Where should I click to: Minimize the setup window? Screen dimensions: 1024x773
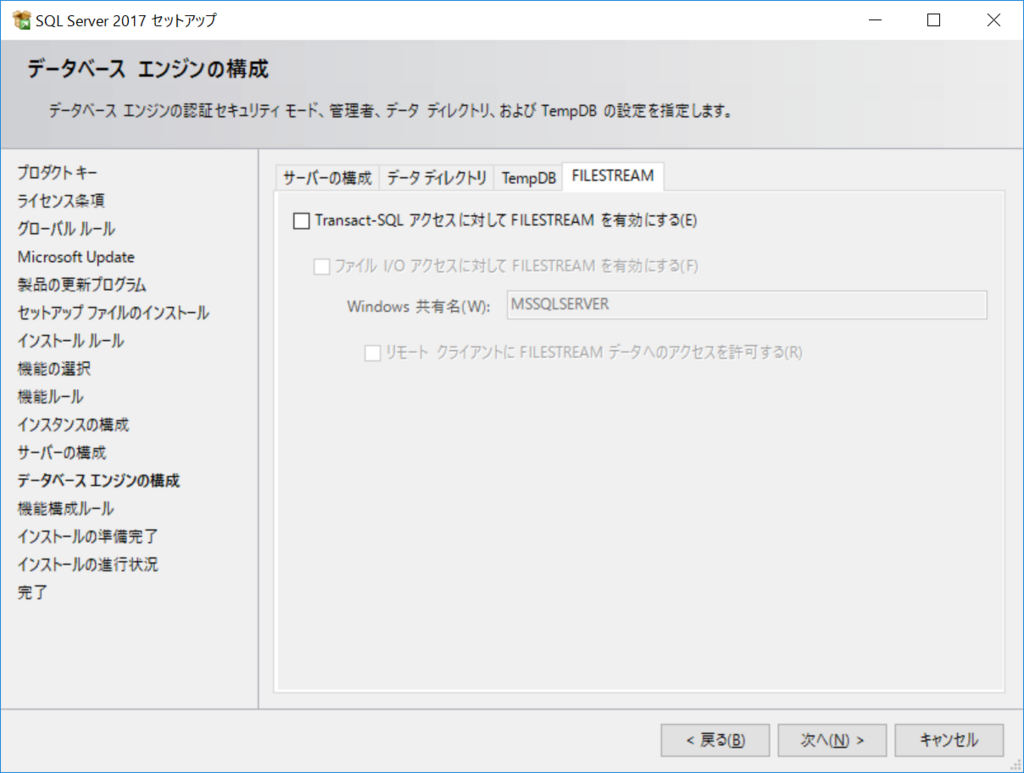point(875,20)
